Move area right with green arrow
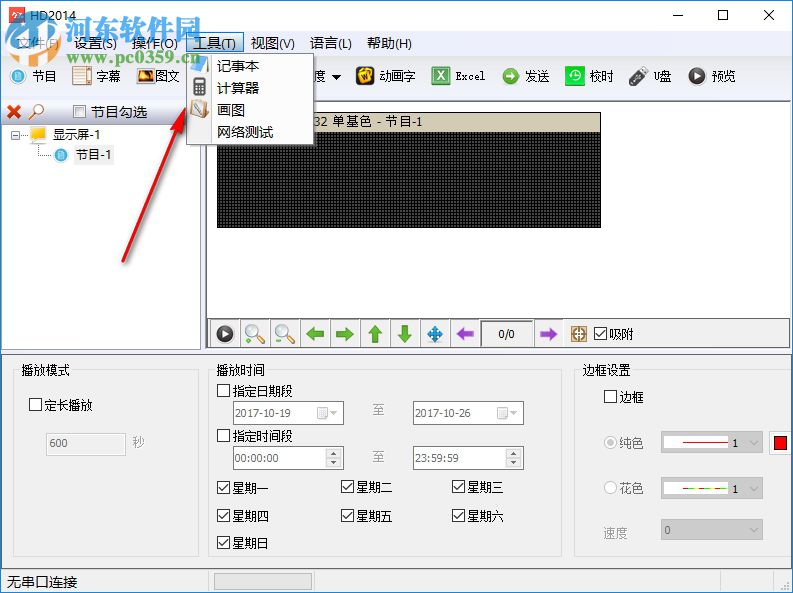This screenshot has height=593, width=793. pyautogui.click(x=345, y=334)
